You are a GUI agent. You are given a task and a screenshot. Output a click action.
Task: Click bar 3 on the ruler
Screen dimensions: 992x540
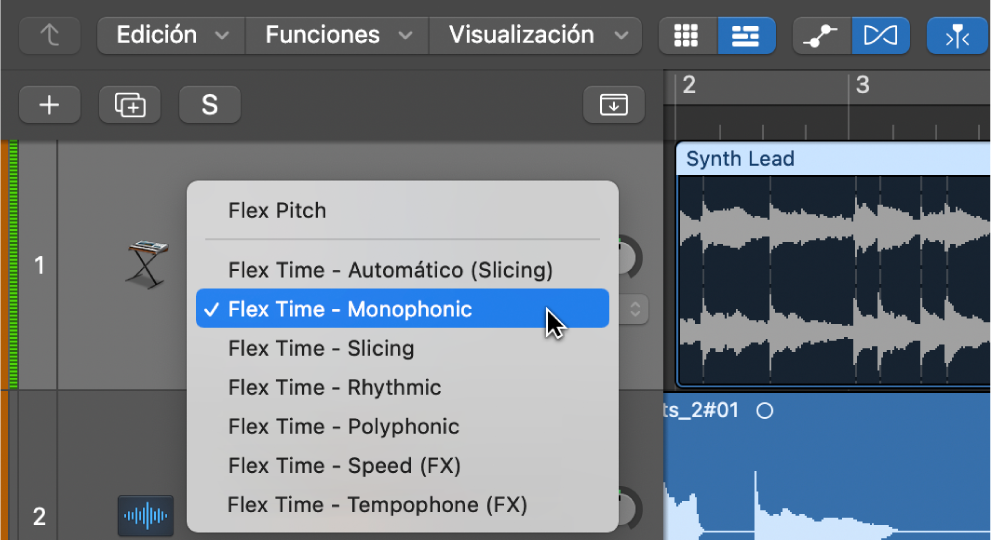(863, 86)
